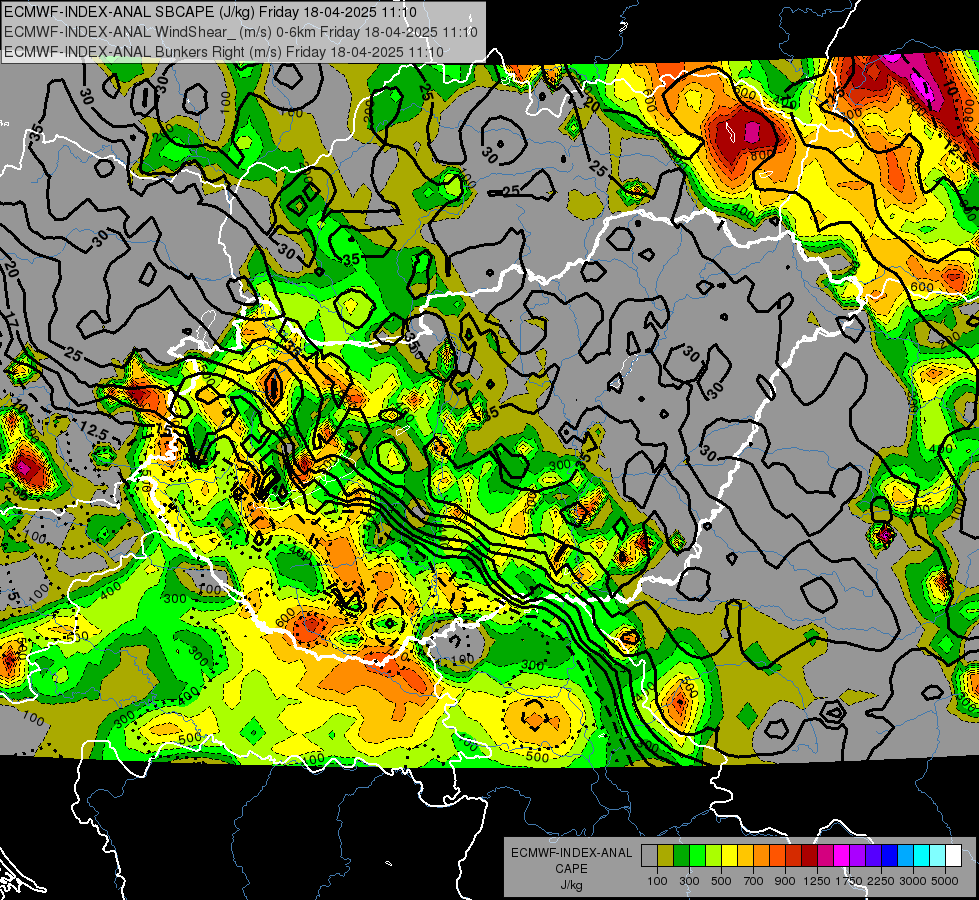Click the cyan legend swatch after 3000
This screenshot has width=979, height=900.
click(x=922, y=855)
